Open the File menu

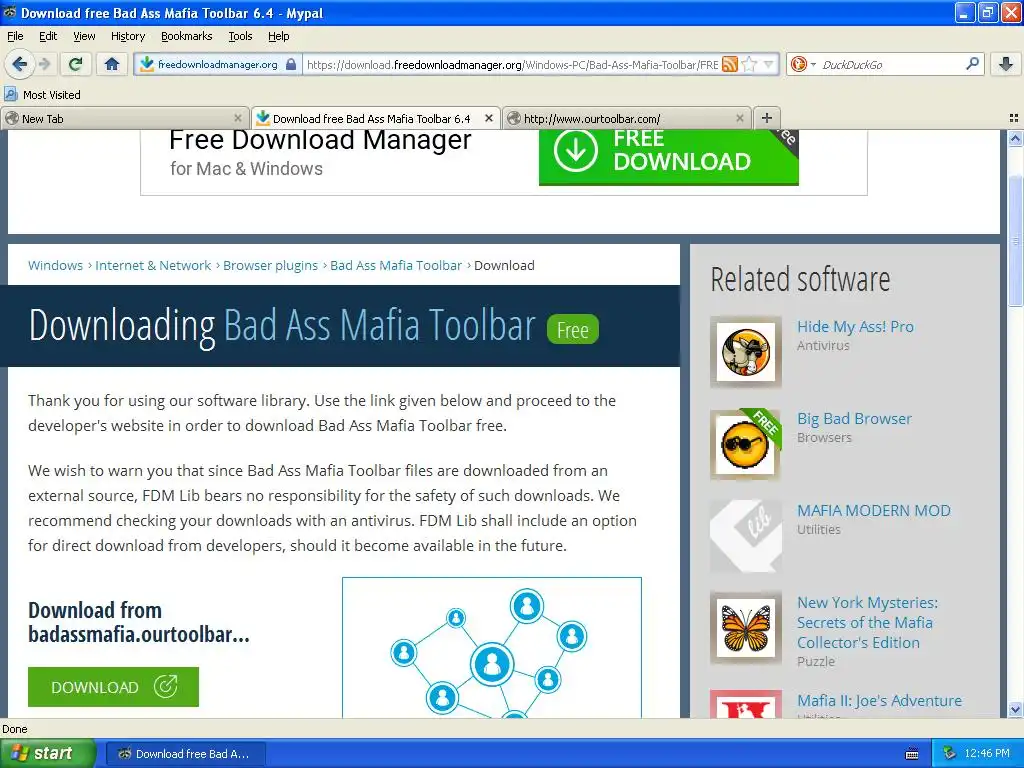tap(15, 36)
